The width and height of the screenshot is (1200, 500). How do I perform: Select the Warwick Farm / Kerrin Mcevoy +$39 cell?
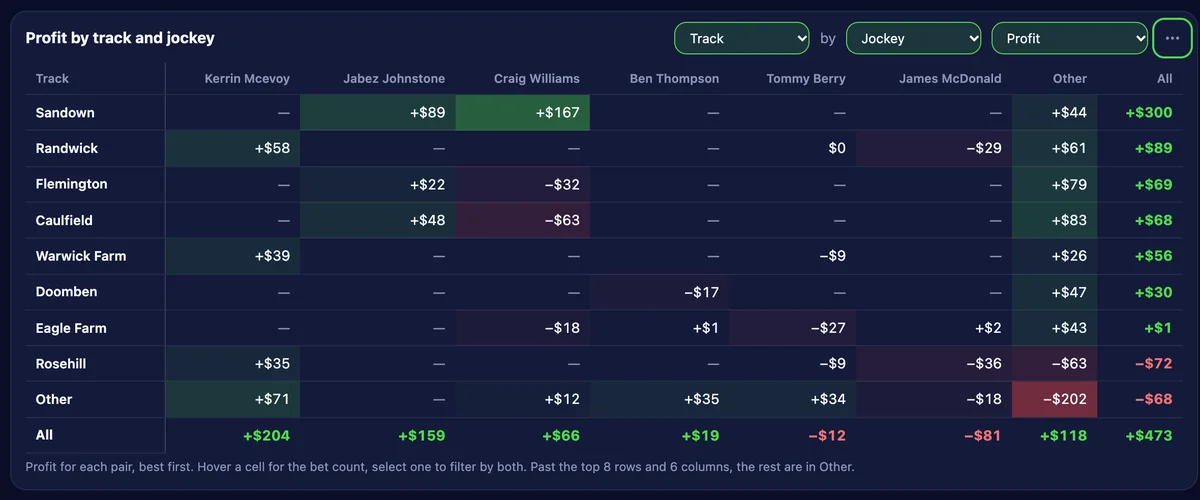tap(233, 256)
